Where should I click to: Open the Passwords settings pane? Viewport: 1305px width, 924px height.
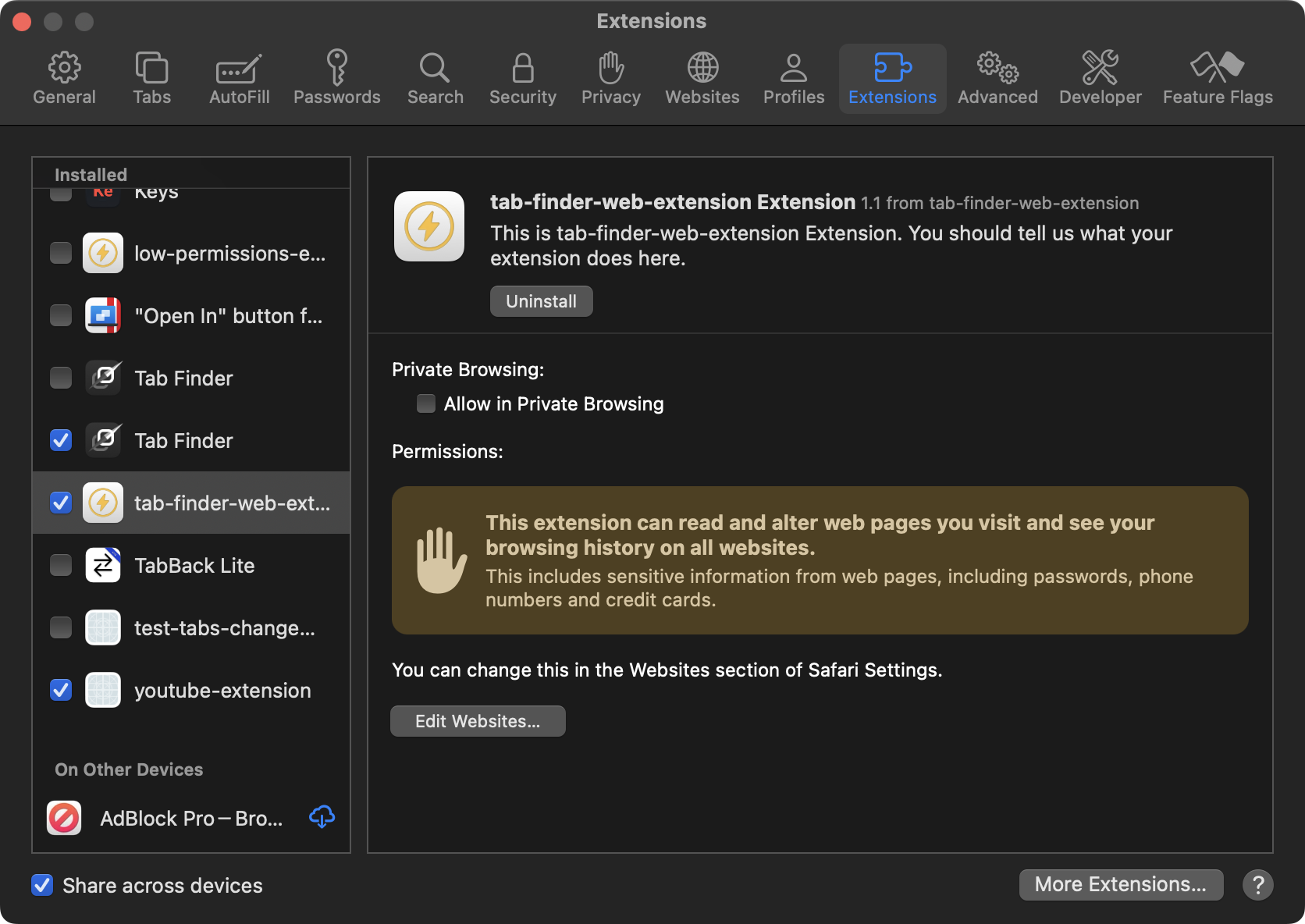(336, 78)
